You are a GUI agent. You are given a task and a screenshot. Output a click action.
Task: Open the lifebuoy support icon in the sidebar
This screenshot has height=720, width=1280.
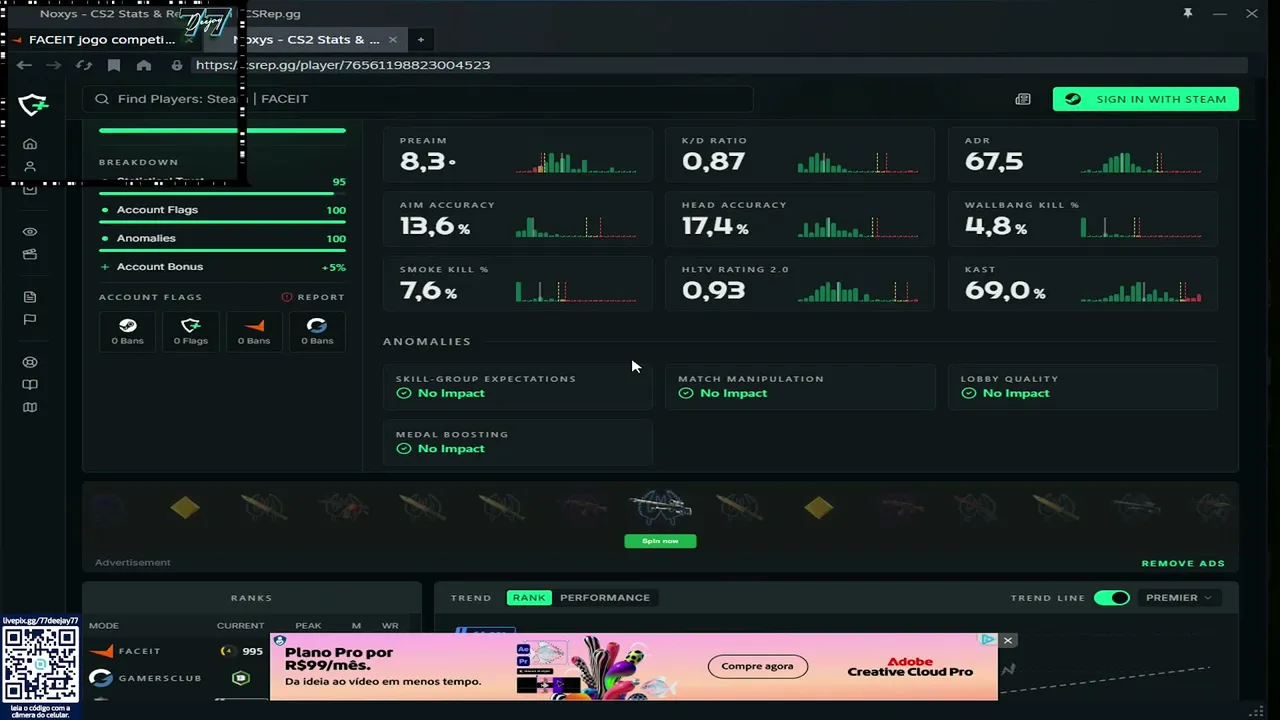[x=30, y=362]
